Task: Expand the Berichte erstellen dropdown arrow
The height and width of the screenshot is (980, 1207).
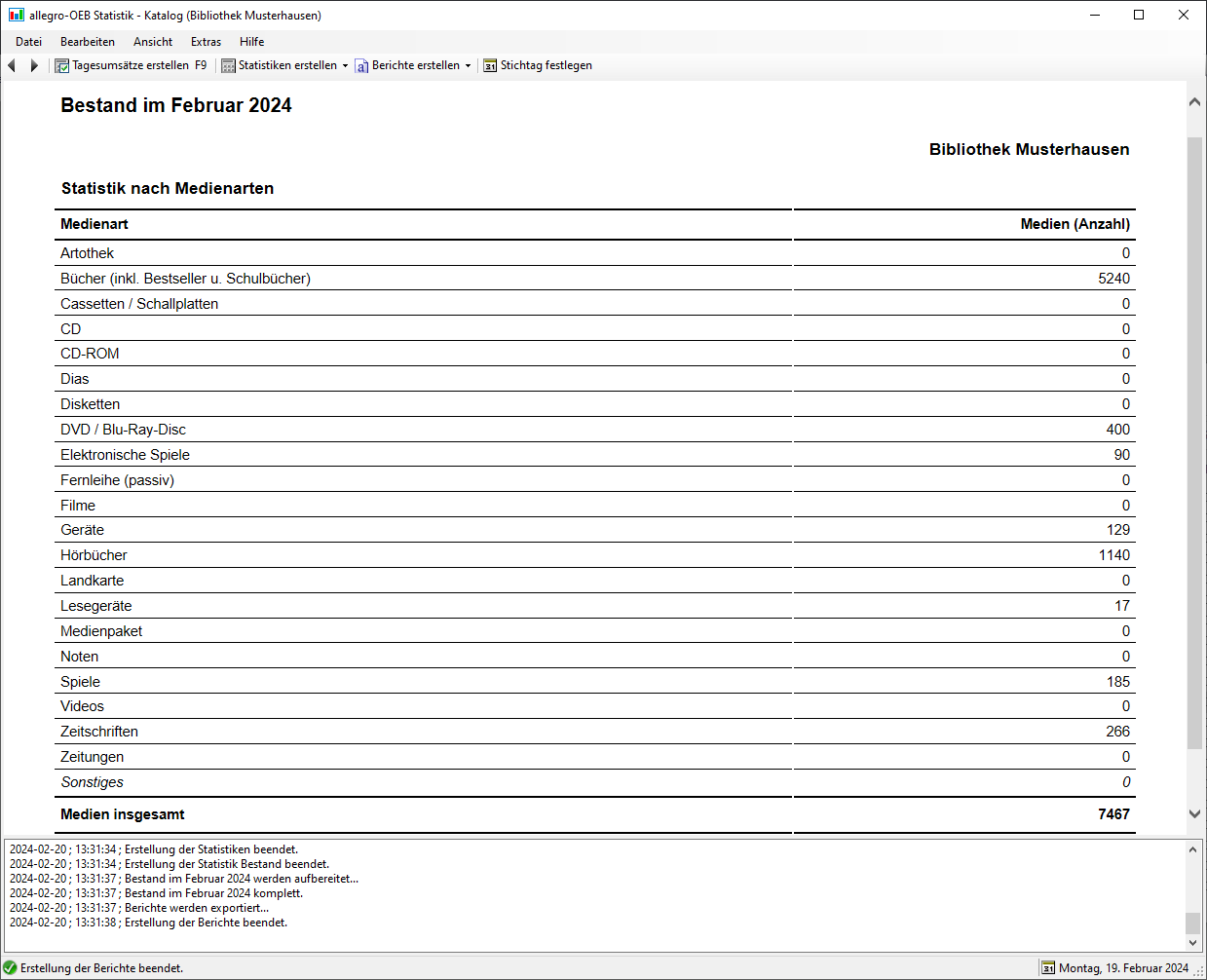Action: point(468,66)
